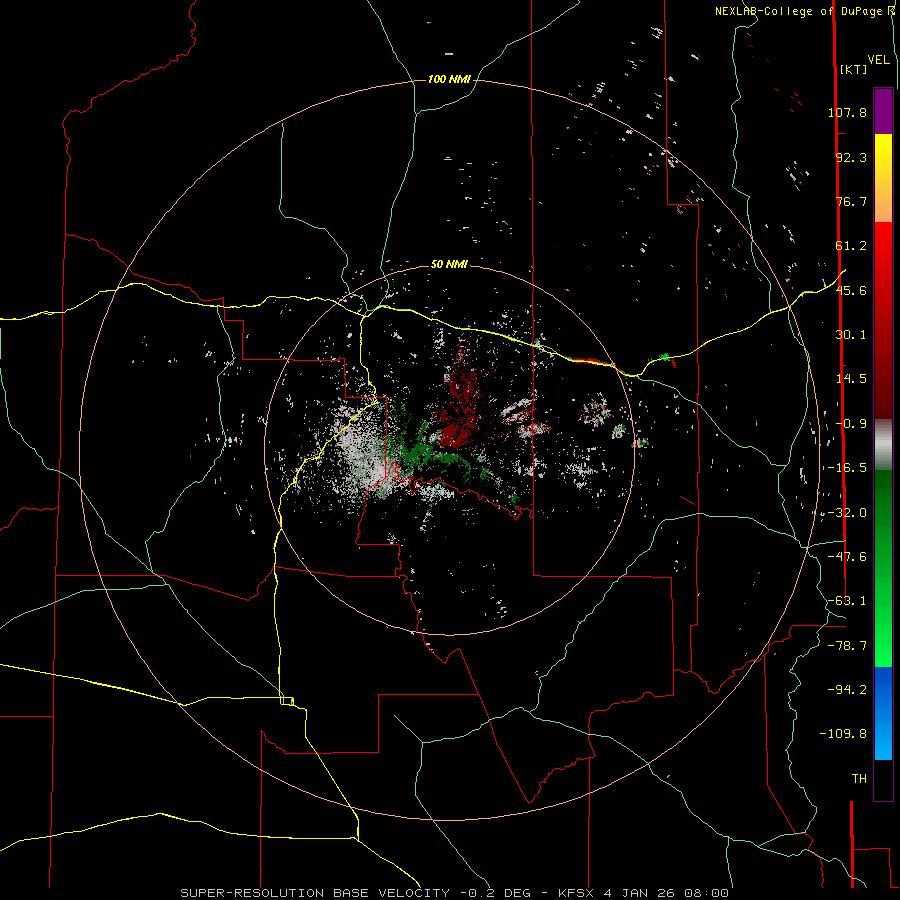
Task: Click the red segment of color bar
Action: [x=883, y=320]
